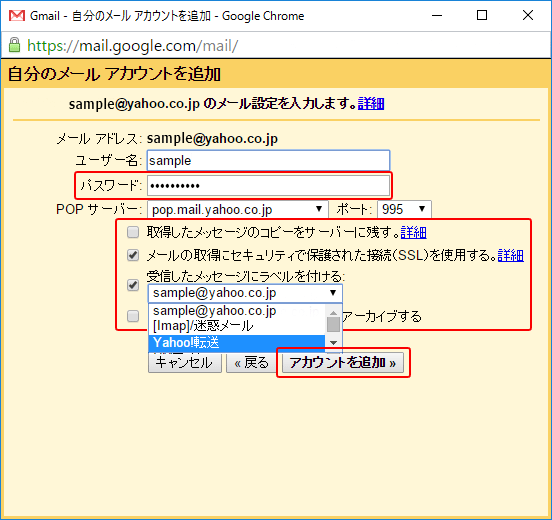552x520 pixels.
Task: Open the ポート dropdown showing 995
Action: point(404,209)
